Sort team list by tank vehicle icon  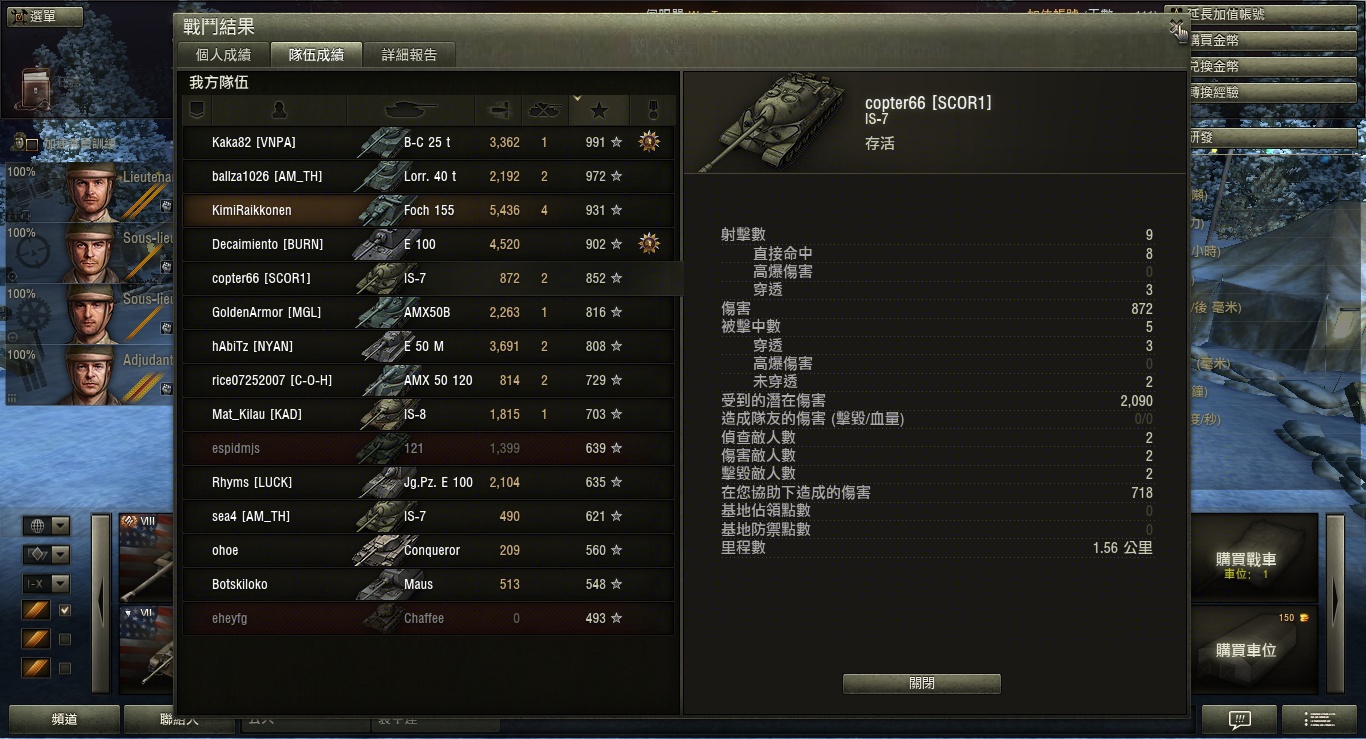tap(410, 109)
